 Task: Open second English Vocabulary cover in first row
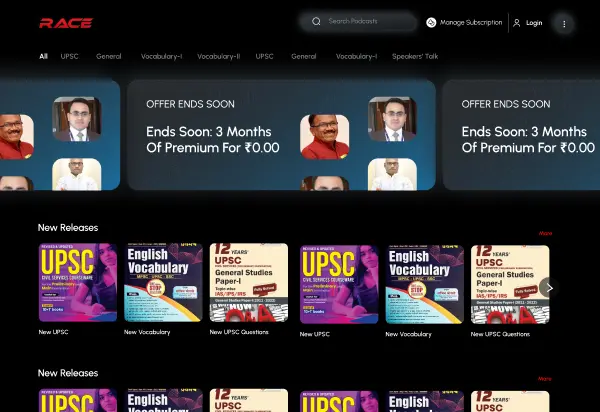pyautogui.click(x=425, y=284)
